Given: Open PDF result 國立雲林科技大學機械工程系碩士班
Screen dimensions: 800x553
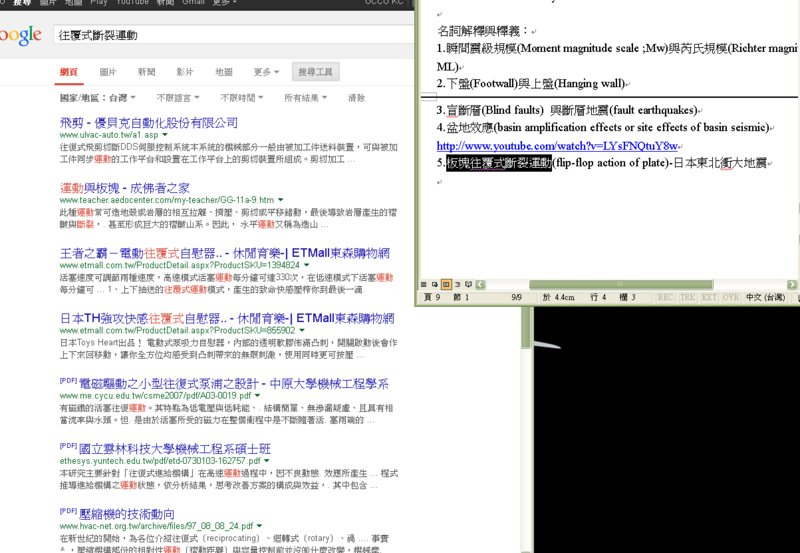Looking at the screenshot, I should [x=174, y=449].
